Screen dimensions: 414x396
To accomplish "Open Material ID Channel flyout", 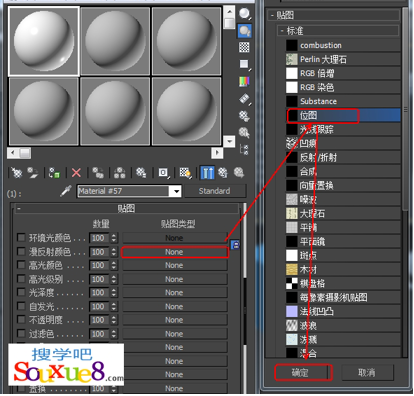I will coord(163,173).
